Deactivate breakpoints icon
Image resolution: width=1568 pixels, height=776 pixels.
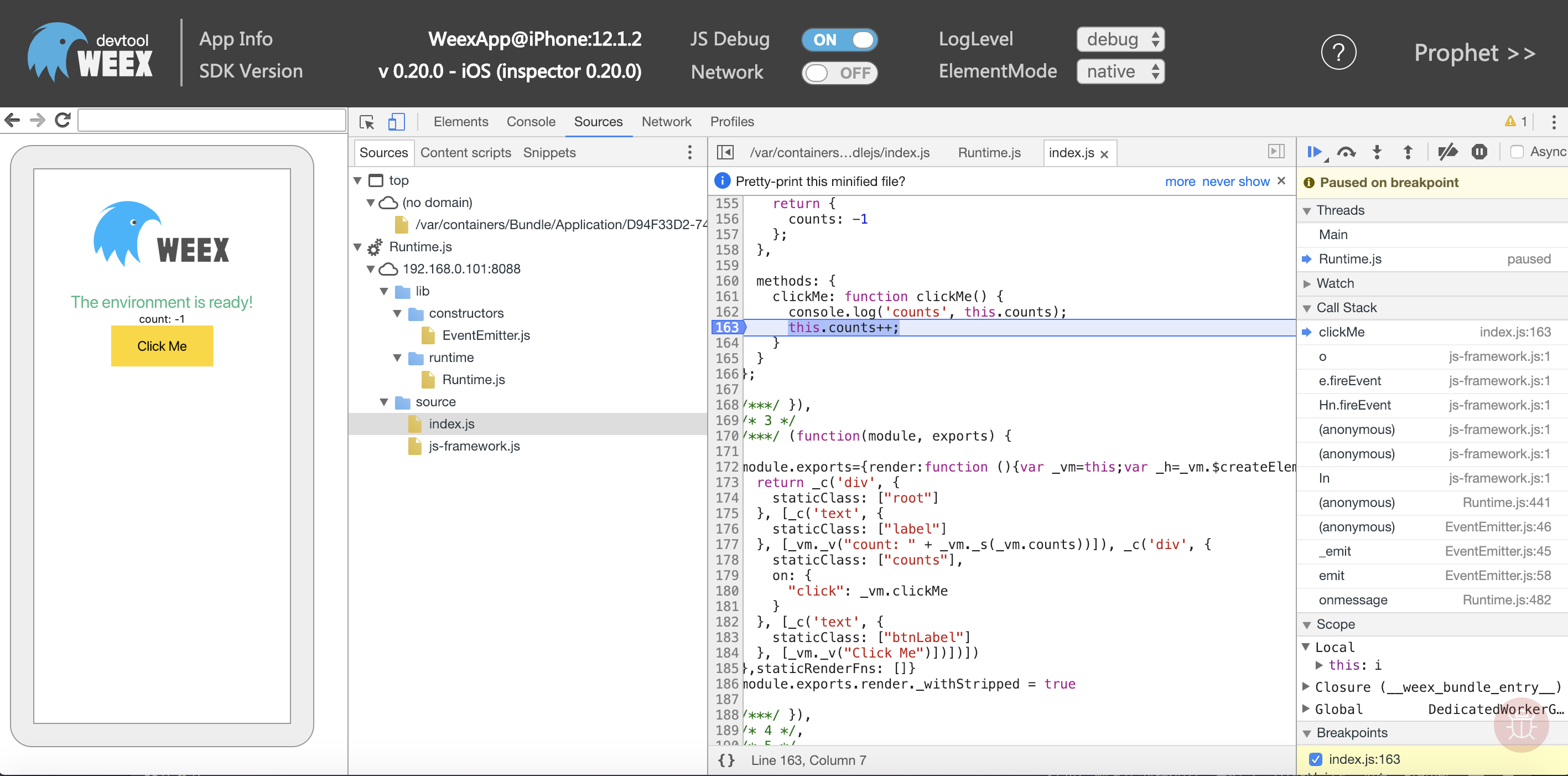click(x=1447, y=152)
